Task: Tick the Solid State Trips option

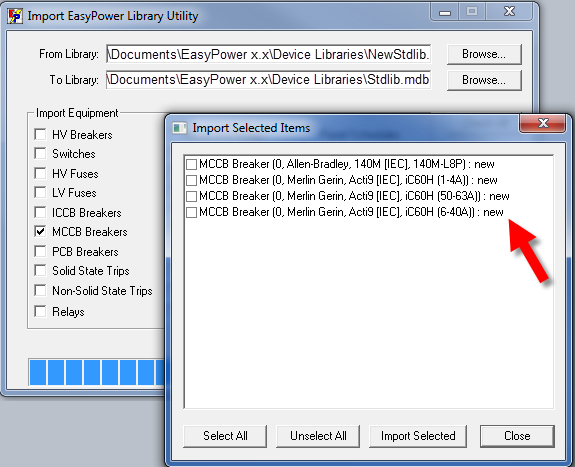Action: click(x=40, y=271)
